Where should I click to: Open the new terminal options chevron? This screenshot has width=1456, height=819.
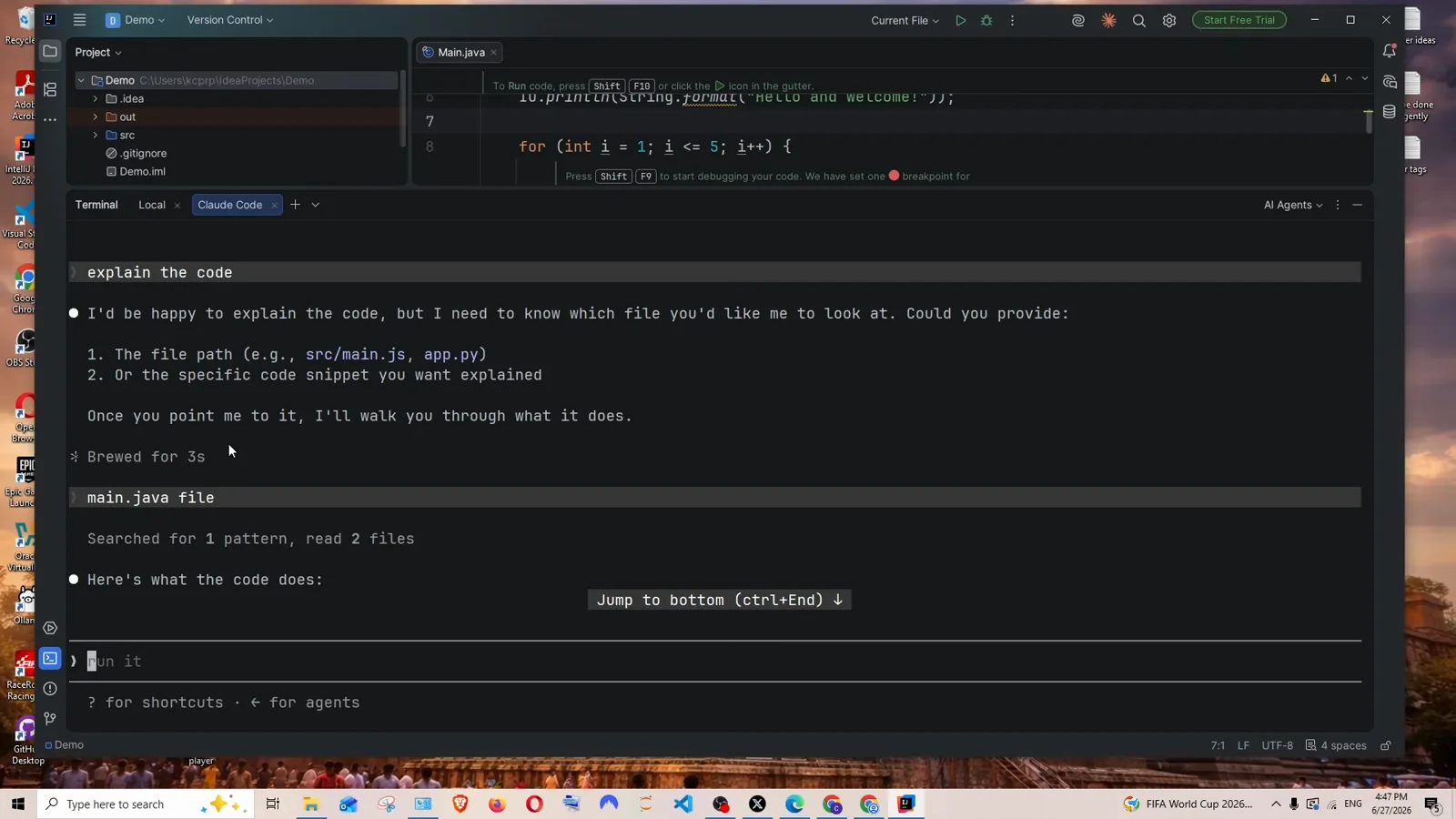pyautogui.click(x=316, y=205)
